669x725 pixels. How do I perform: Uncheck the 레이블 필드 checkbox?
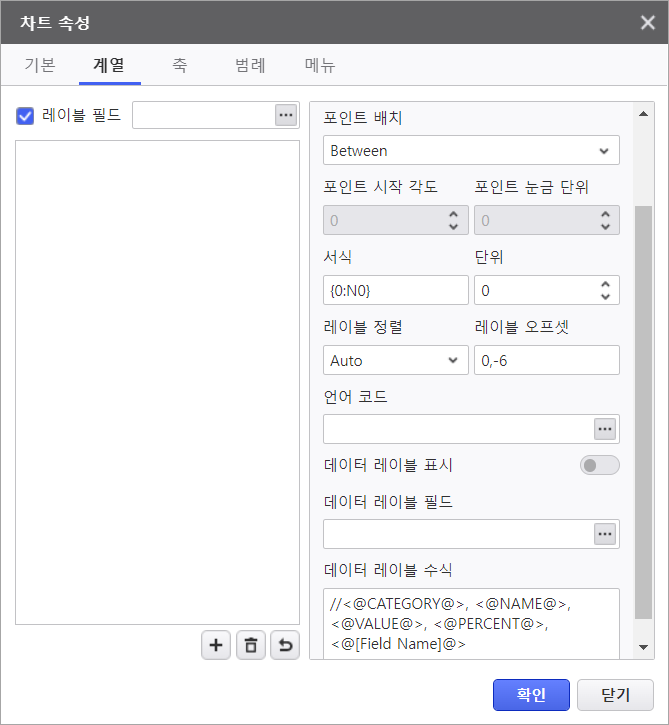tap(26, 116)
